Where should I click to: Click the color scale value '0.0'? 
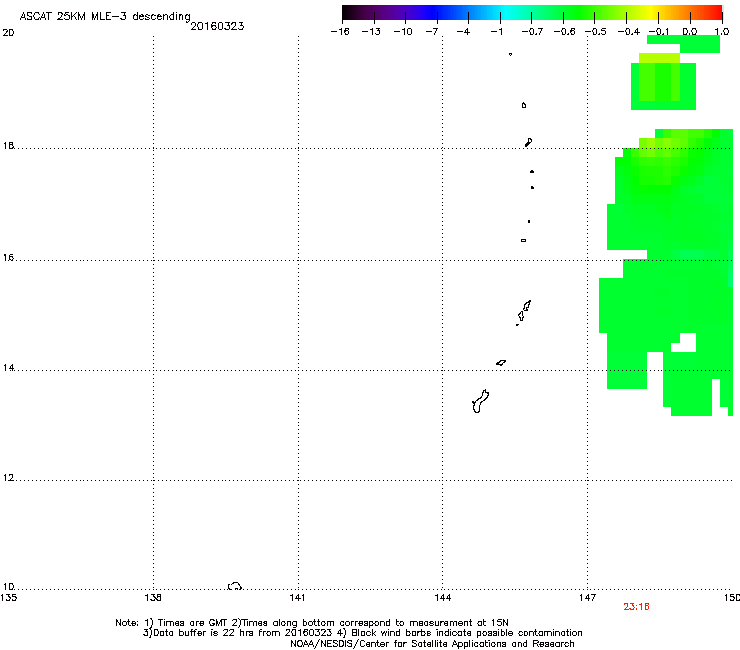(x=690, y=32)
